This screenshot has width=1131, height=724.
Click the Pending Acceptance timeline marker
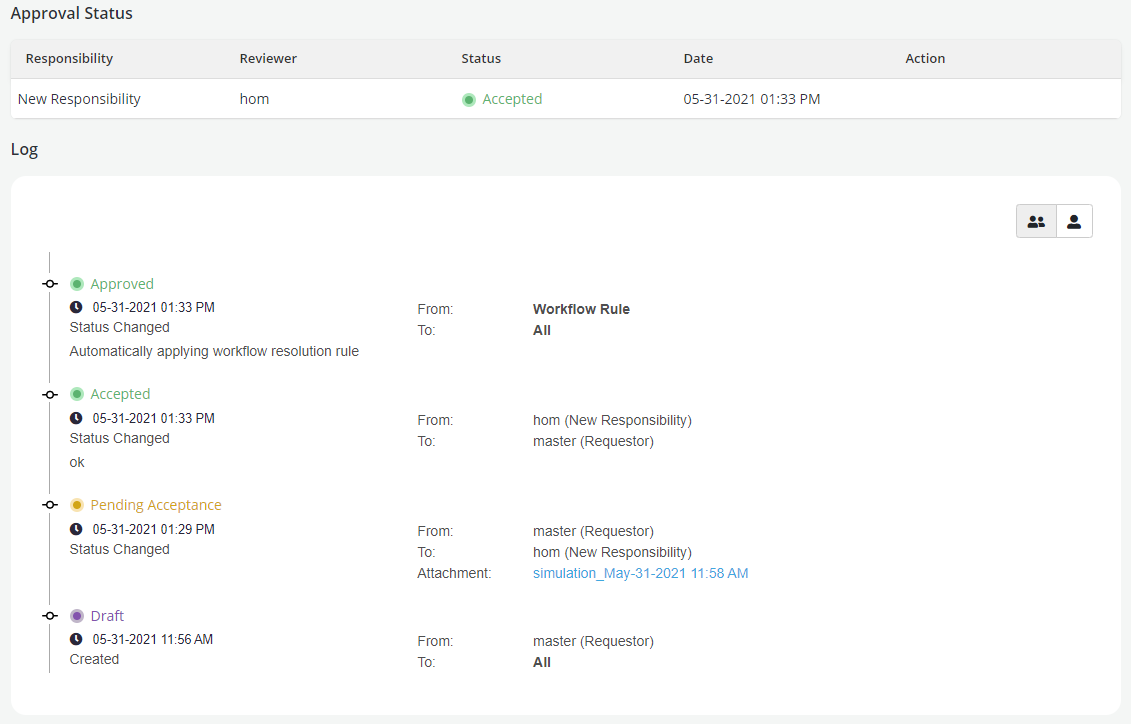click(x=49, y=505)
